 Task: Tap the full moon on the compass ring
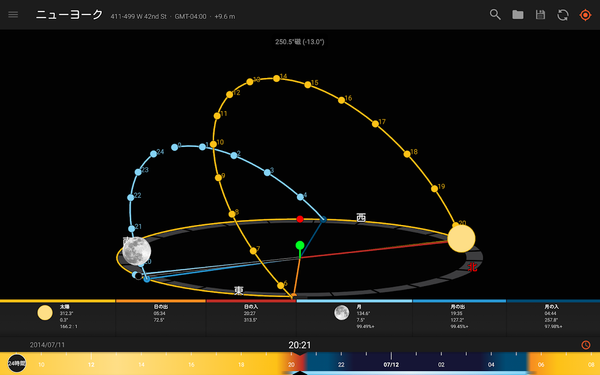point(137,251)
